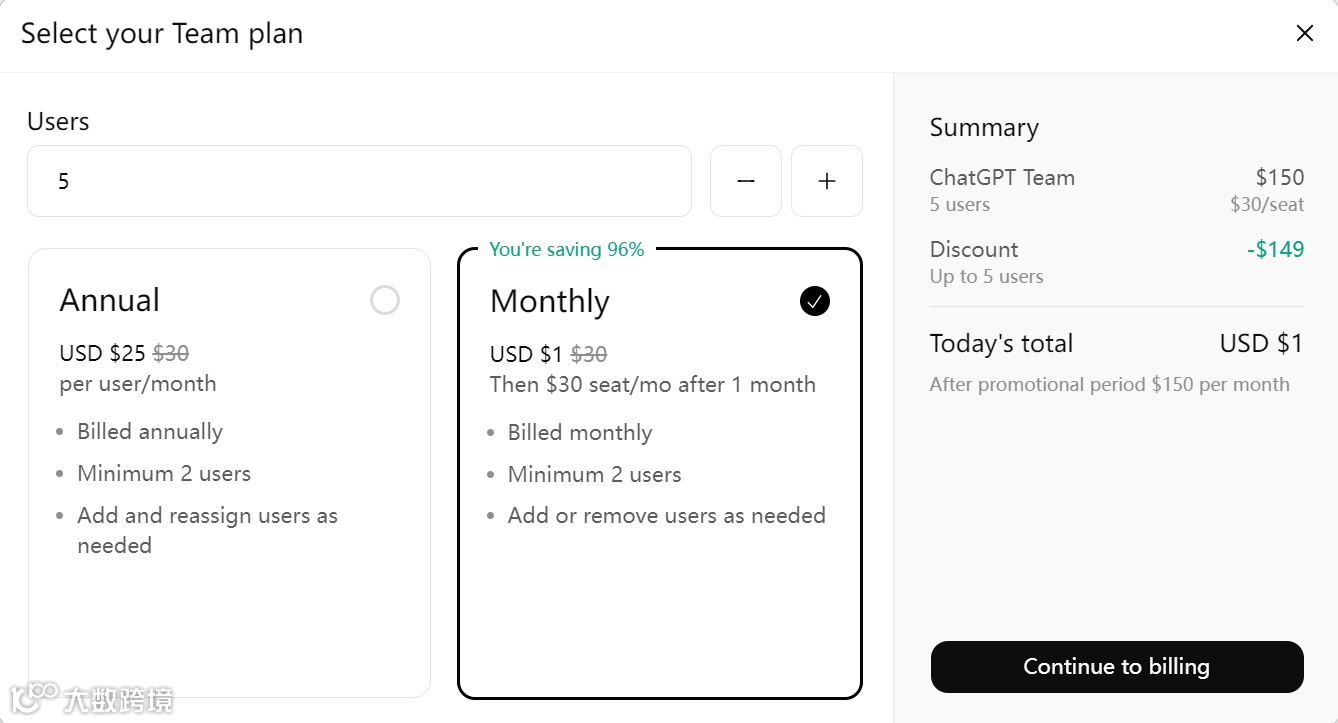
Task: Click Add or remove users as needed
Action: coord(666,516)
